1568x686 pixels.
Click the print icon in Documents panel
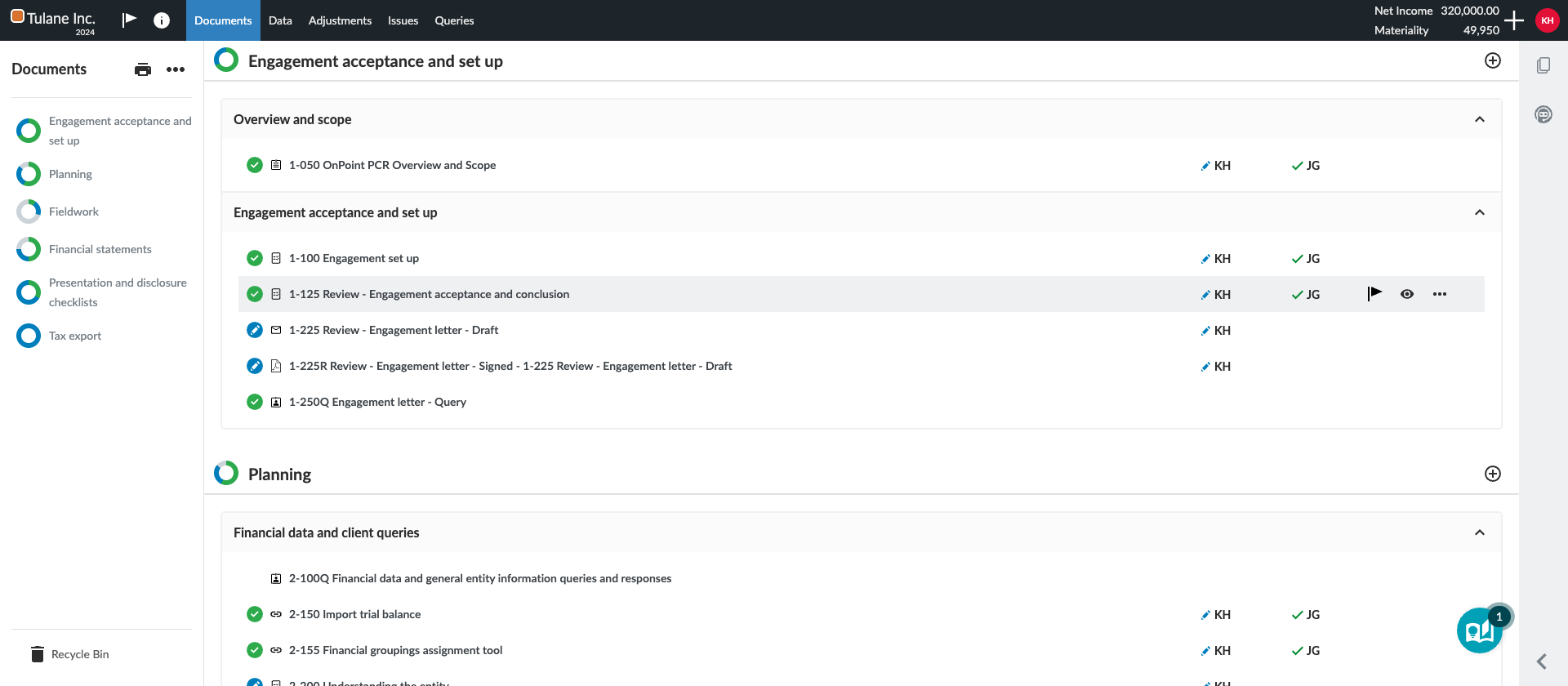(x=143, y=69)
